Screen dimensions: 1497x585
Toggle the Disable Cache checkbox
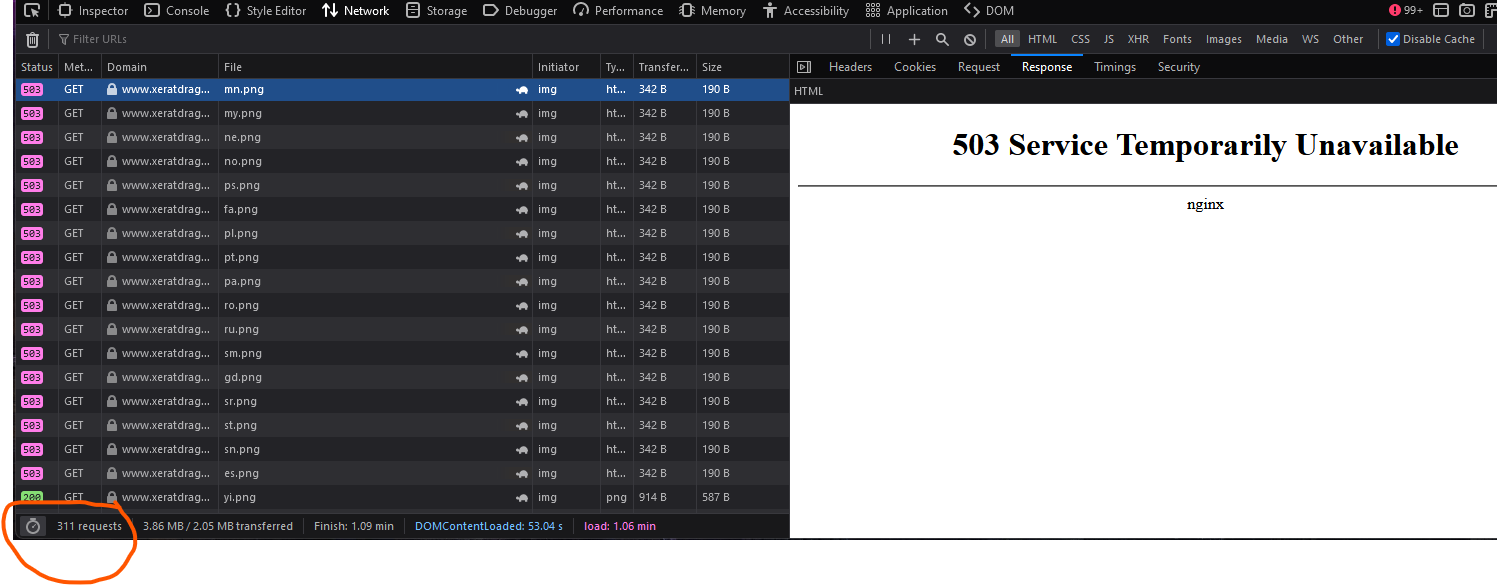[1393, 39]
